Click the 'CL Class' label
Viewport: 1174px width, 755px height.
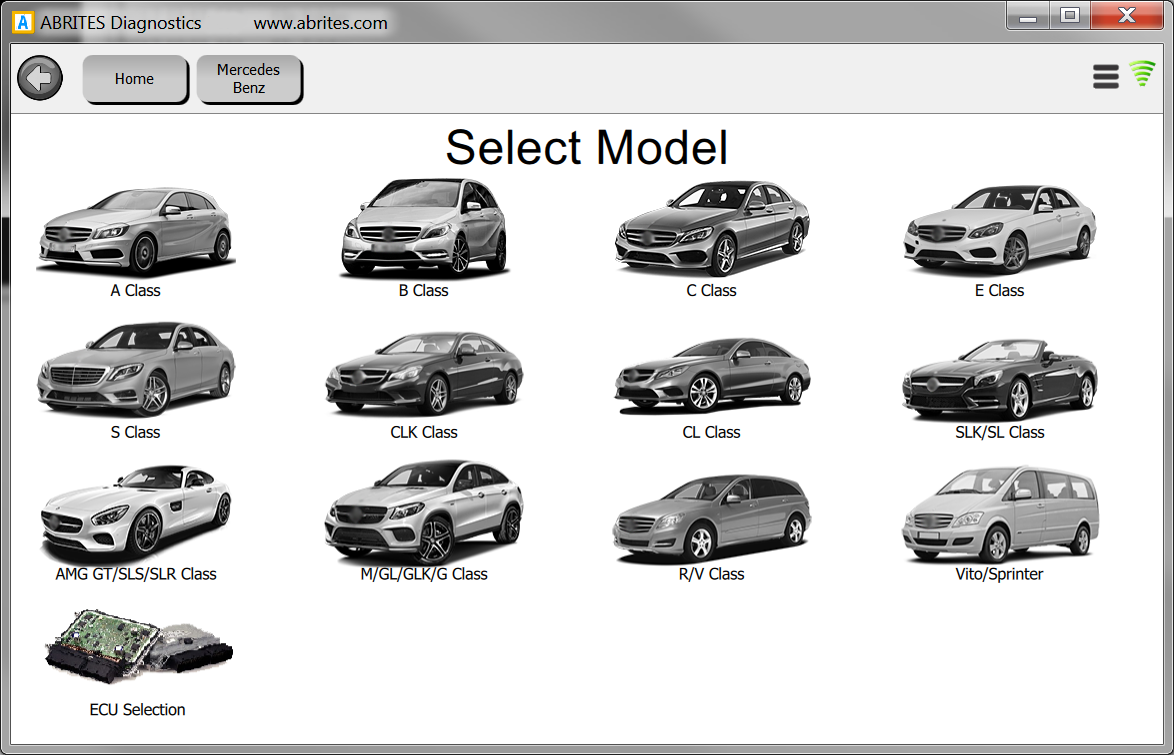(711, 432)
